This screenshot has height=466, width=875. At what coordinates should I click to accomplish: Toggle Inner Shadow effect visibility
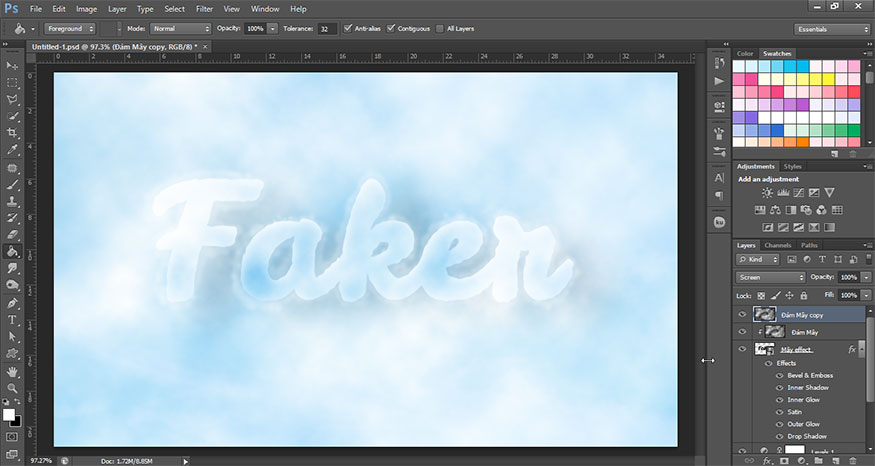click(780, 388)
